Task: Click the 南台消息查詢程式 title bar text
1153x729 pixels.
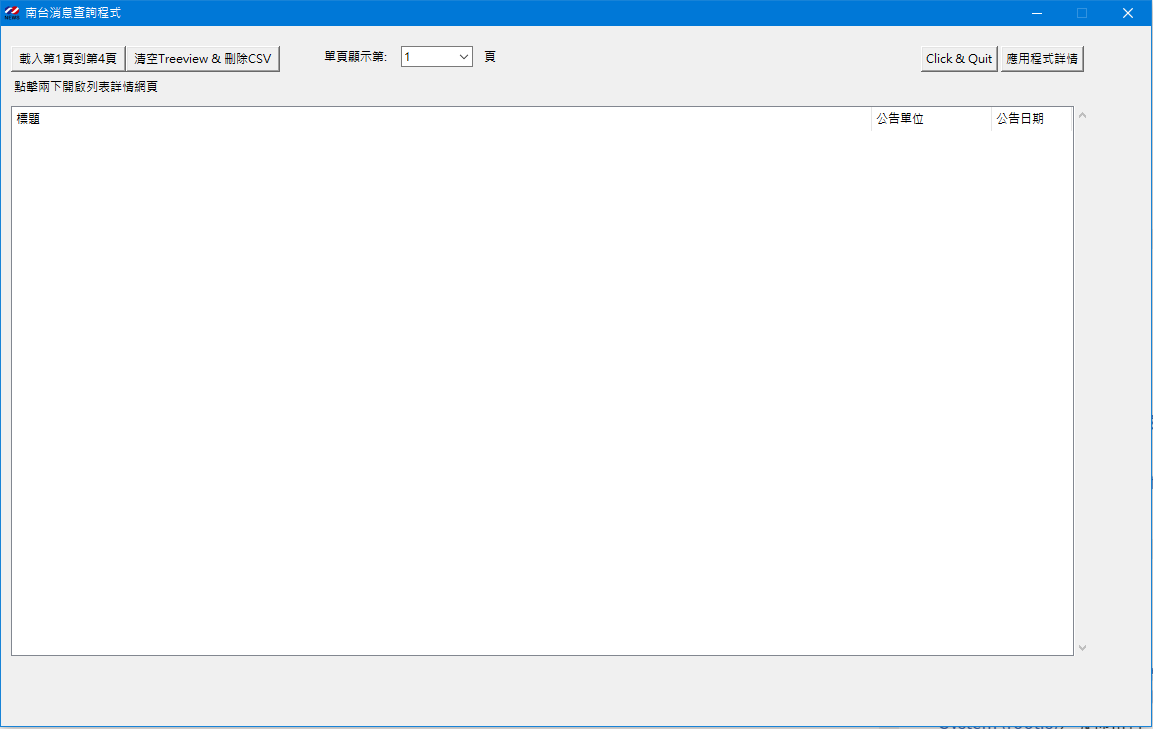Action: 73,13
